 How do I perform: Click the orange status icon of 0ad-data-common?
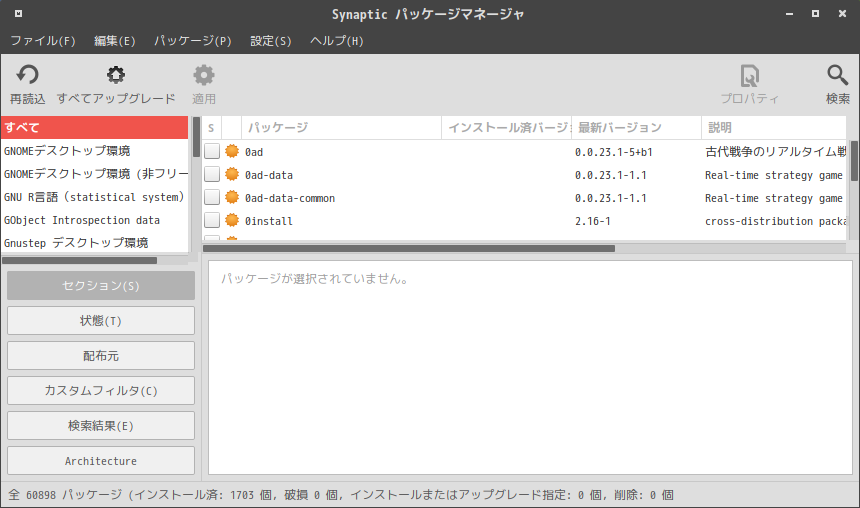[x=232, y=197]
